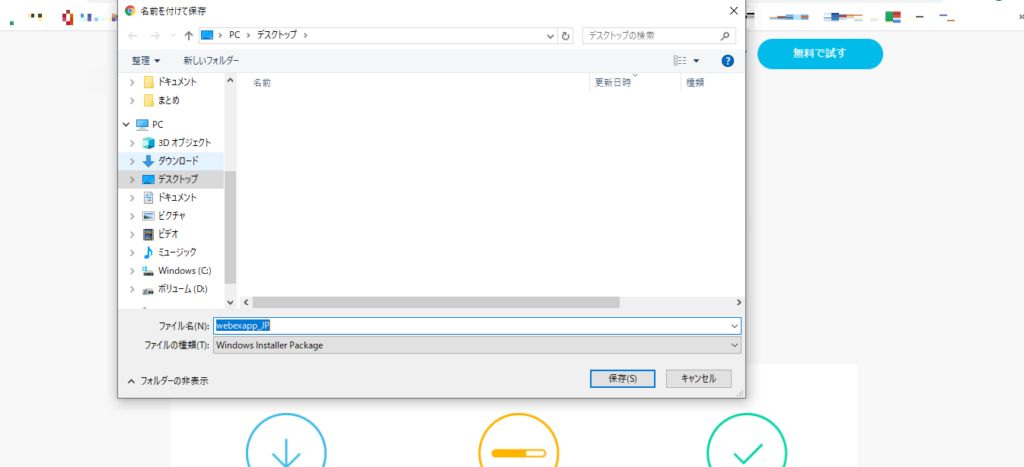1024x467 pixels.
Task: Click horizontal scrollbar left arrow
Action: (246, 302)
